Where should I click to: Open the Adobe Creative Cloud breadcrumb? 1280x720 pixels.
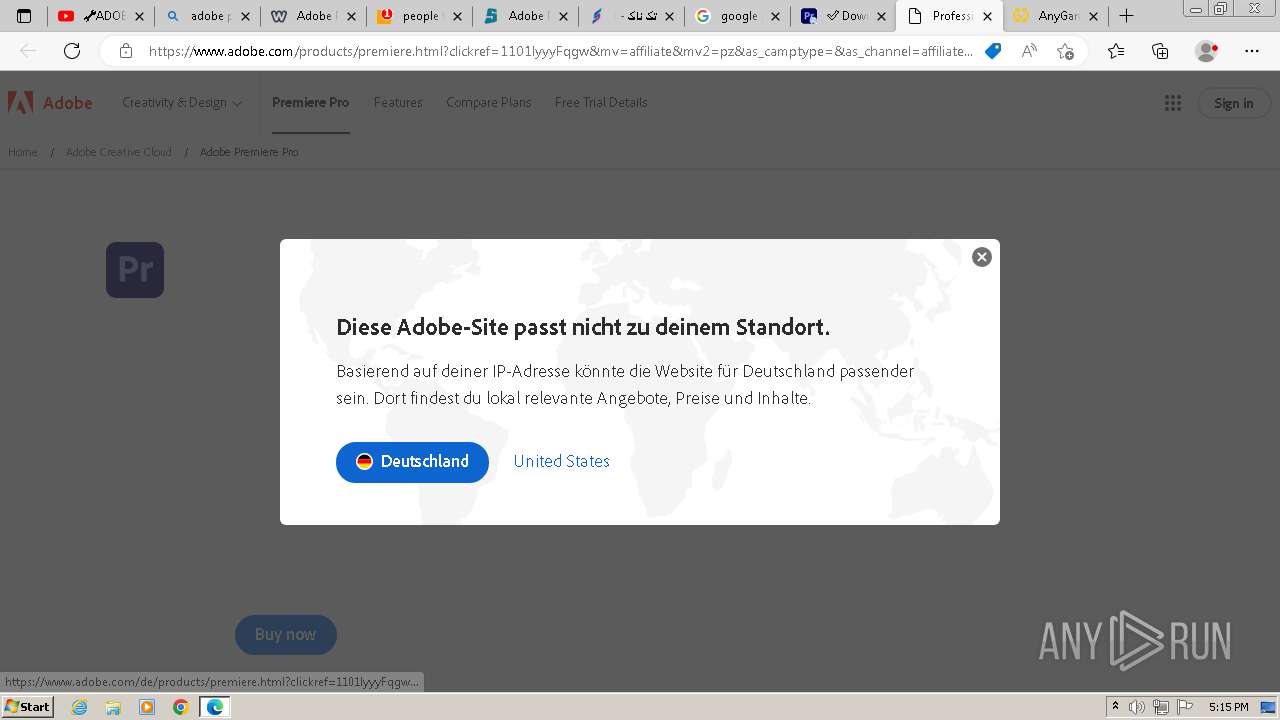pyautogui.click(x=119, y=152)
